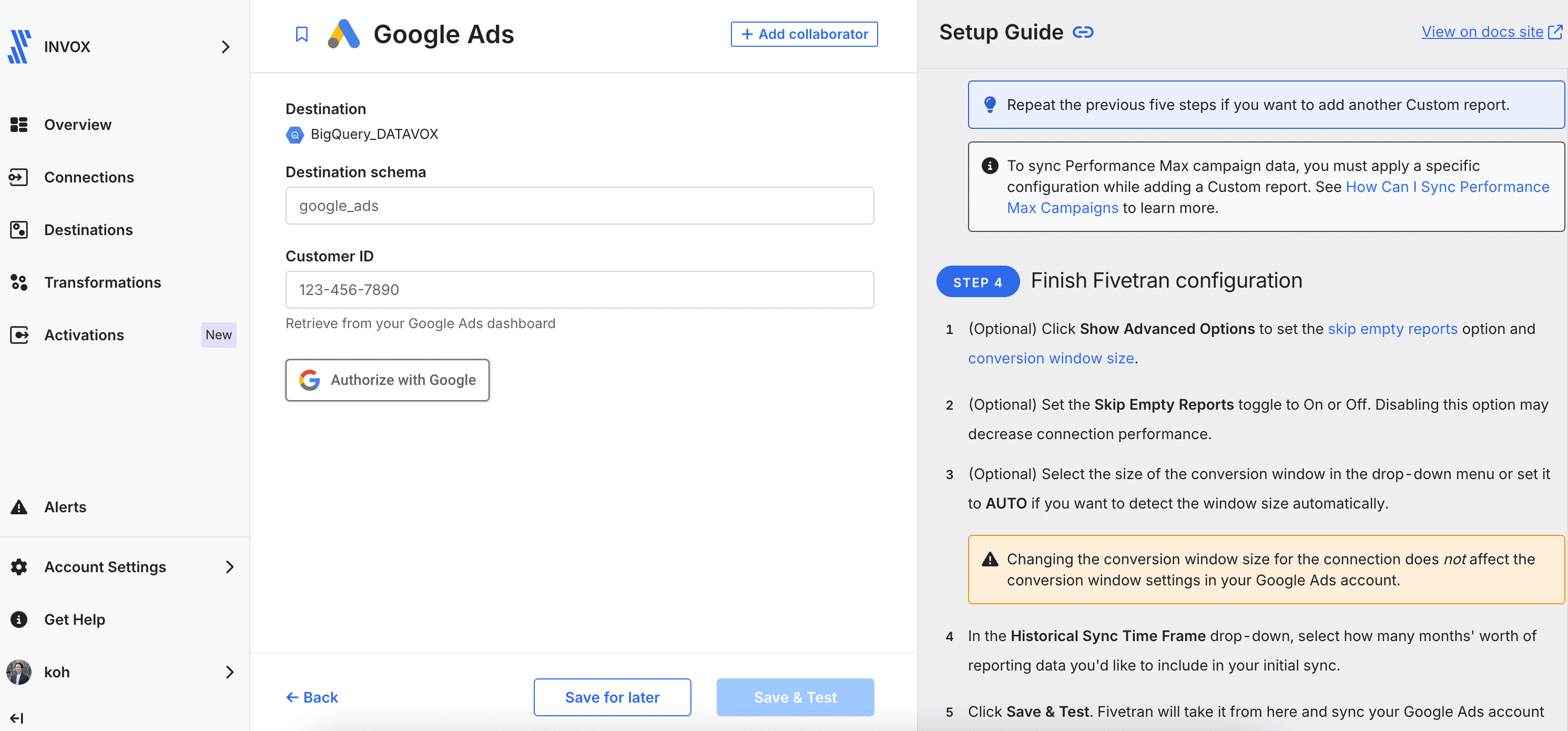This screenshot has width=1568, height=731.
Task: Expand the INVOX account chevron
Action: (225, 47)
